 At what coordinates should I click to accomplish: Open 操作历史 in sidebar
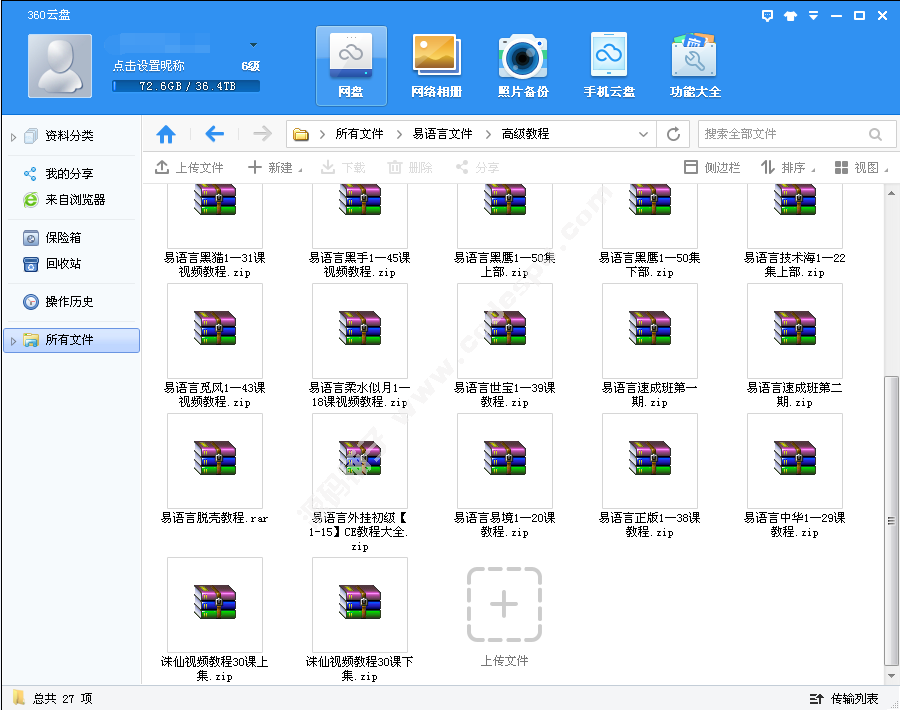click(69, 302)
